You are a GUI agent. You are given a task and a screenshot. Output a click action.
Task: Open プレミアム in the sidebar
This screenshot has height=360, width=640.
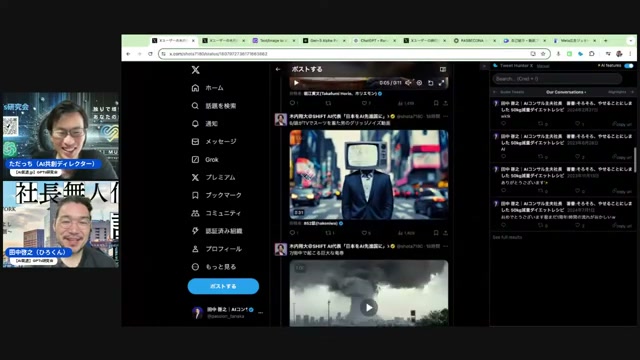point(213,178)
